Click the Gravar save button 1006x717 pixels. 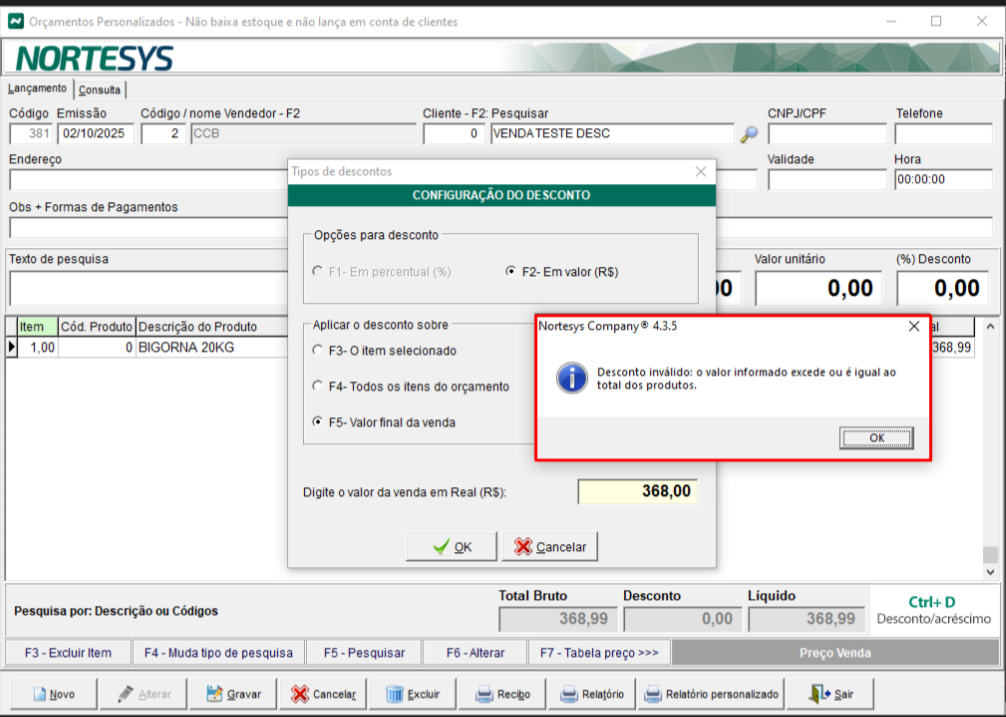coord(233,693)
